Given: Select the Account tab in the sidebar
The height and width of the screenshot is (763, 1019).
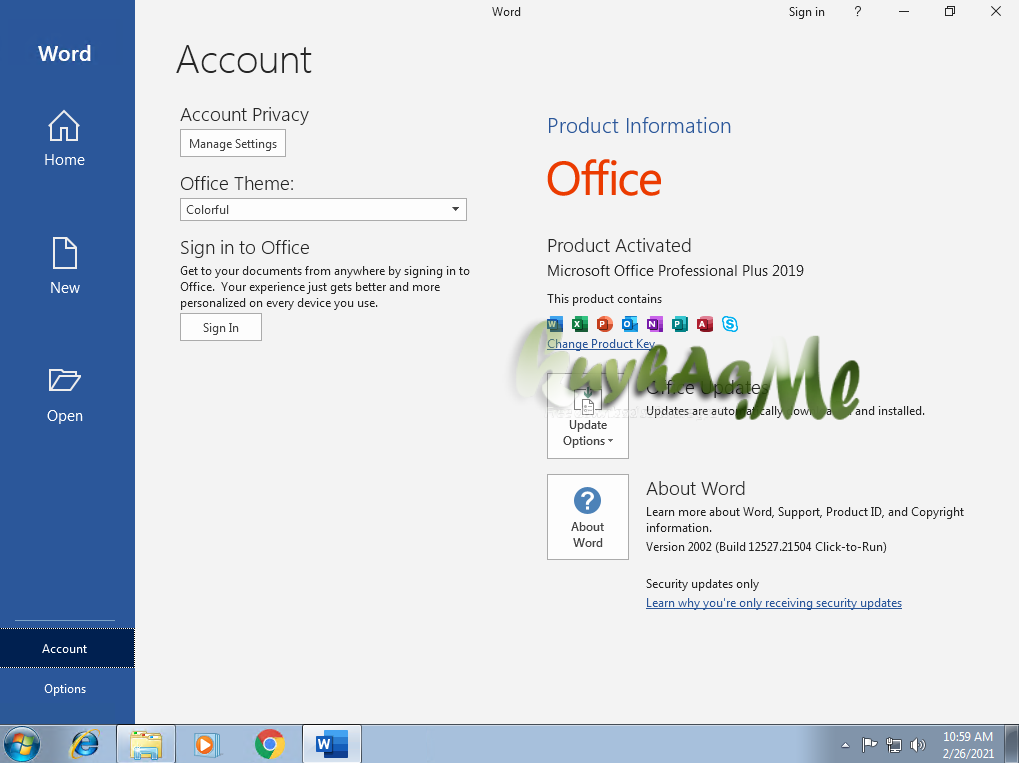Looking at the screenshot, I should 67,648.
